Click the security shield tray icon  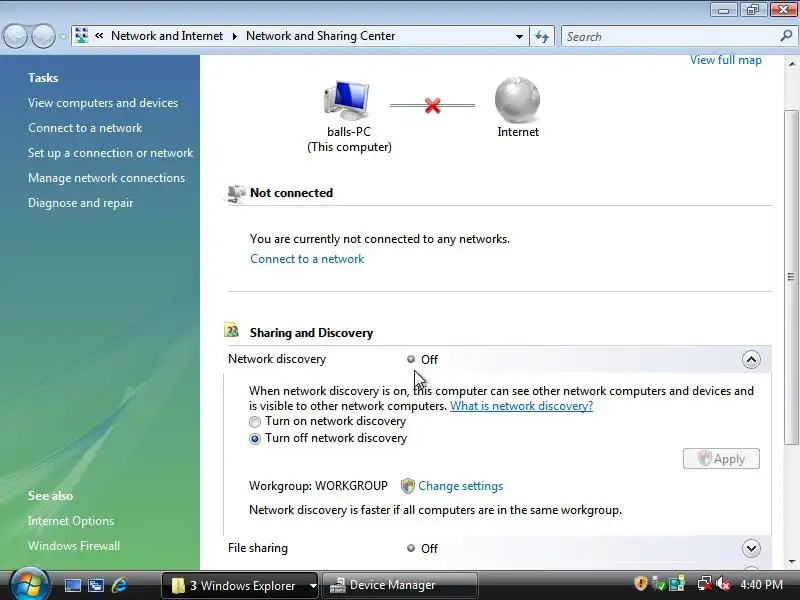point(640,583)
